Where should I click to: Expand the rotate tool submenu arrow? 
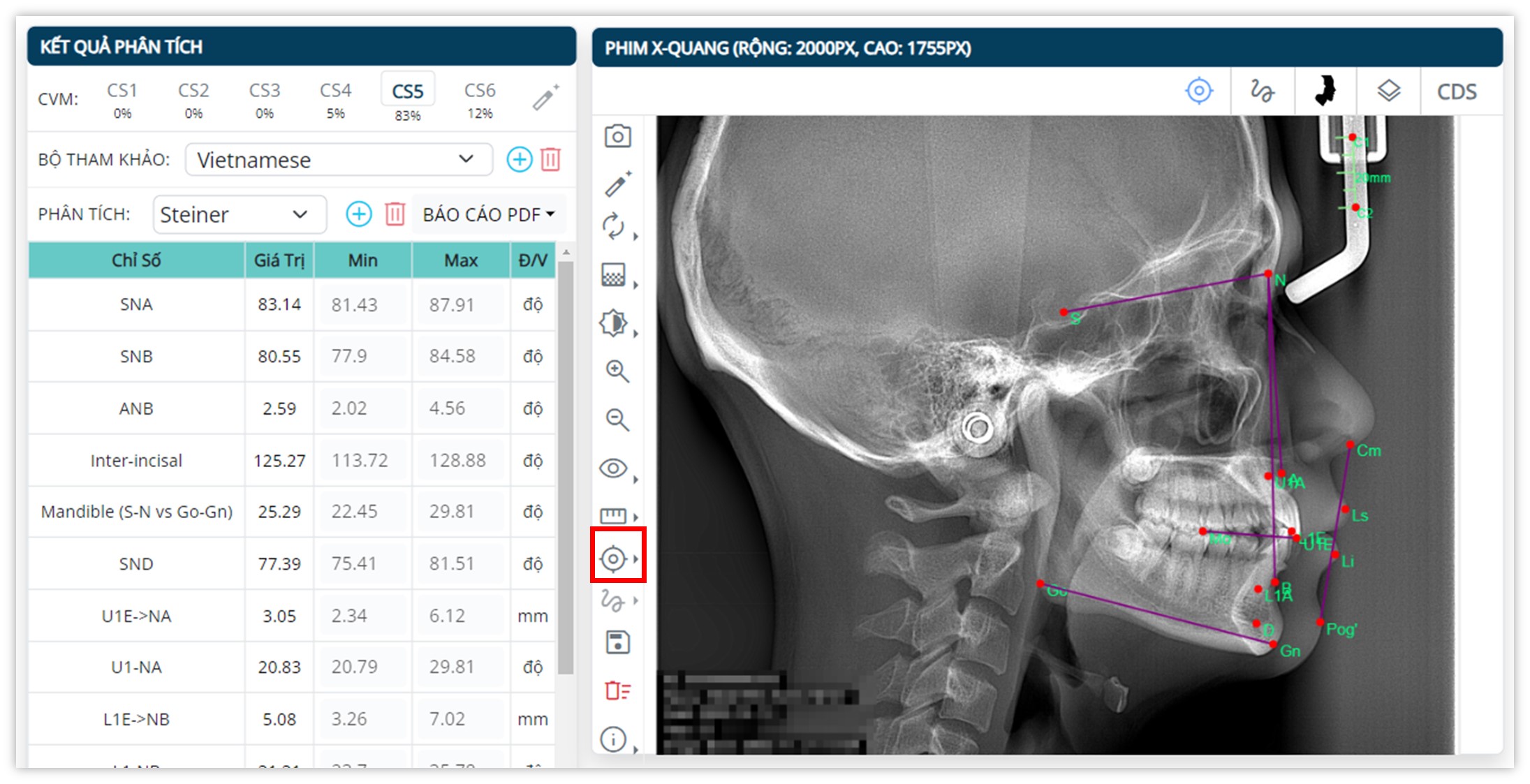pyautogui.click(x=635, y=237)
